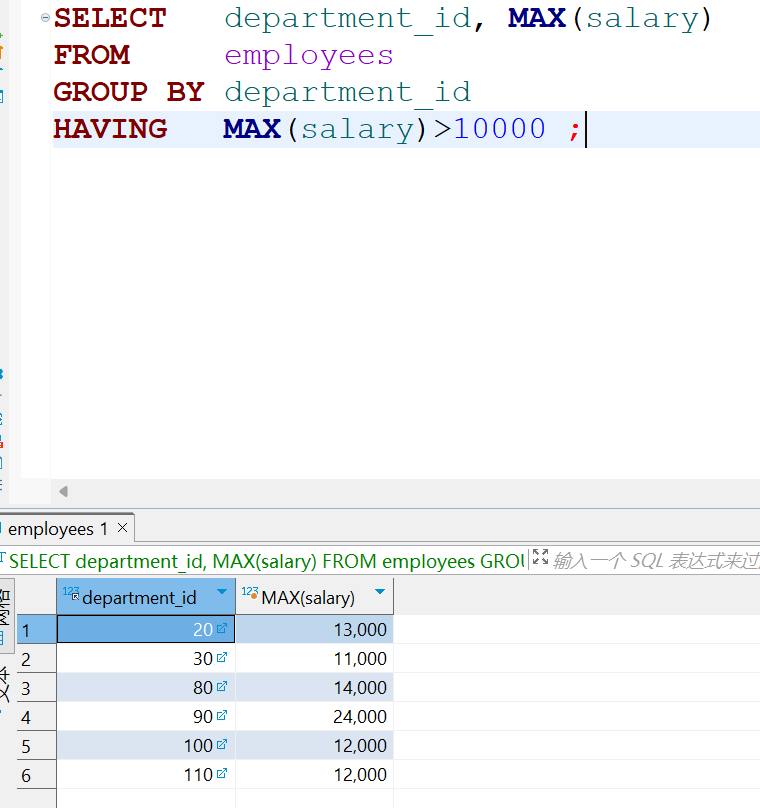Open link icon in department 110 cell
The image size is (760, 808).
point(222,774)
